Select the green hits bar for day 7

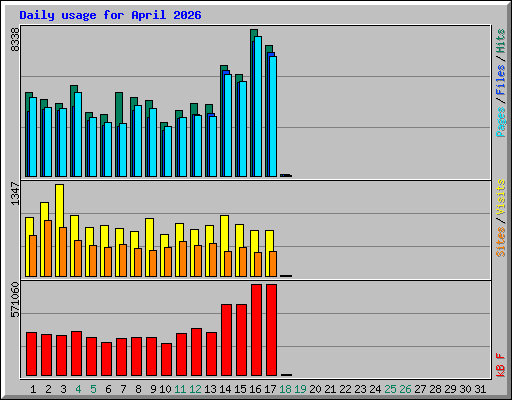119,134
